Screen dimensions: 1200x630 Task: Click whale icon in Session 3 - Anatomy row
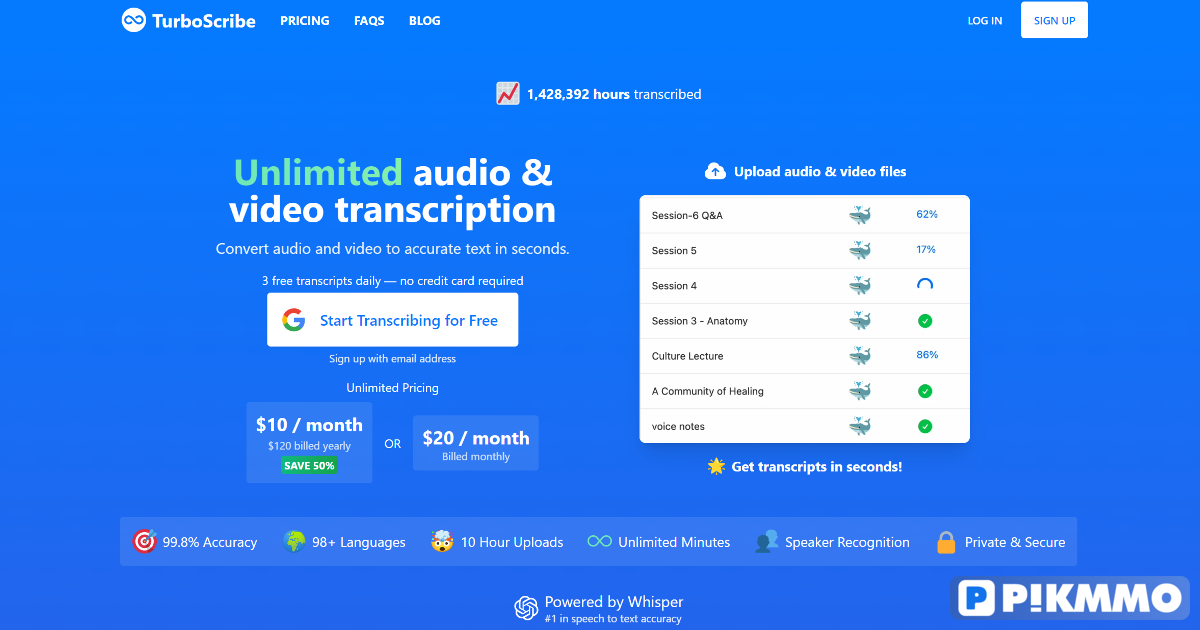(x=860, y=321)
